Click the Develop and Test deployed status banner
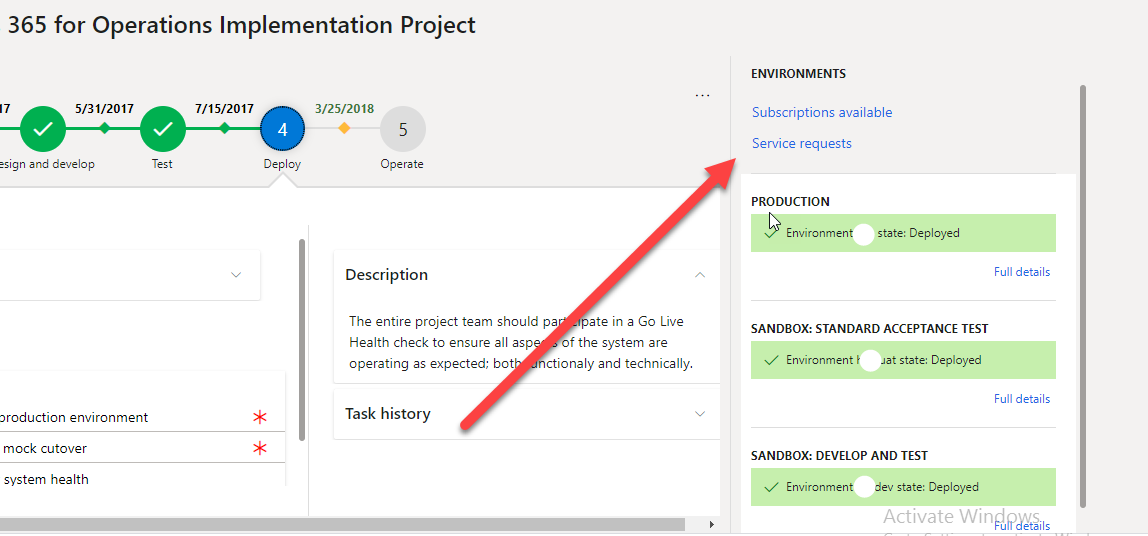Viewport: 1148px width, 536px height. pyautogui.click(x=903, y=487)
